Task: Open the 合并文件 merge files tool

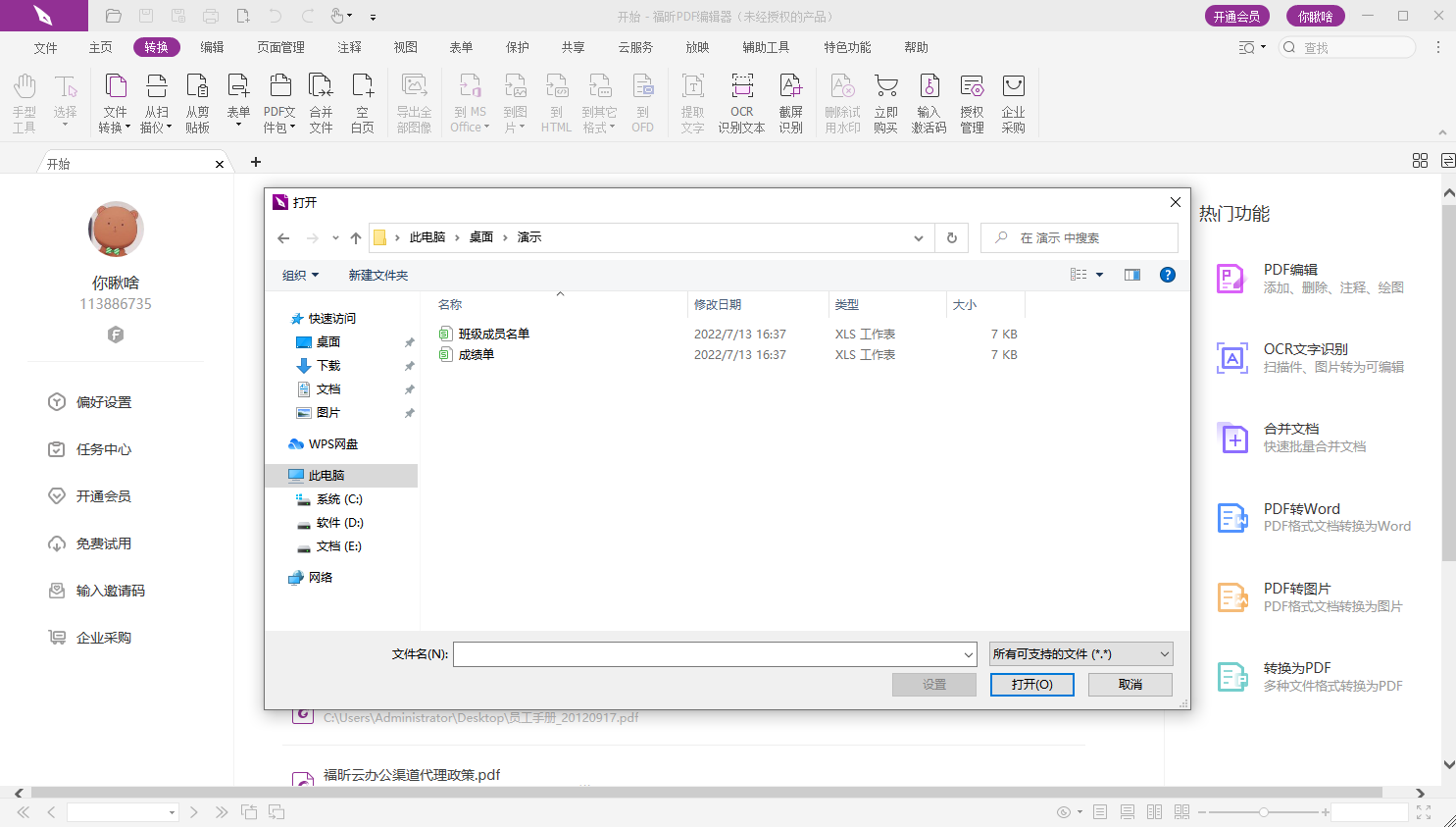Action: (321, 102)
